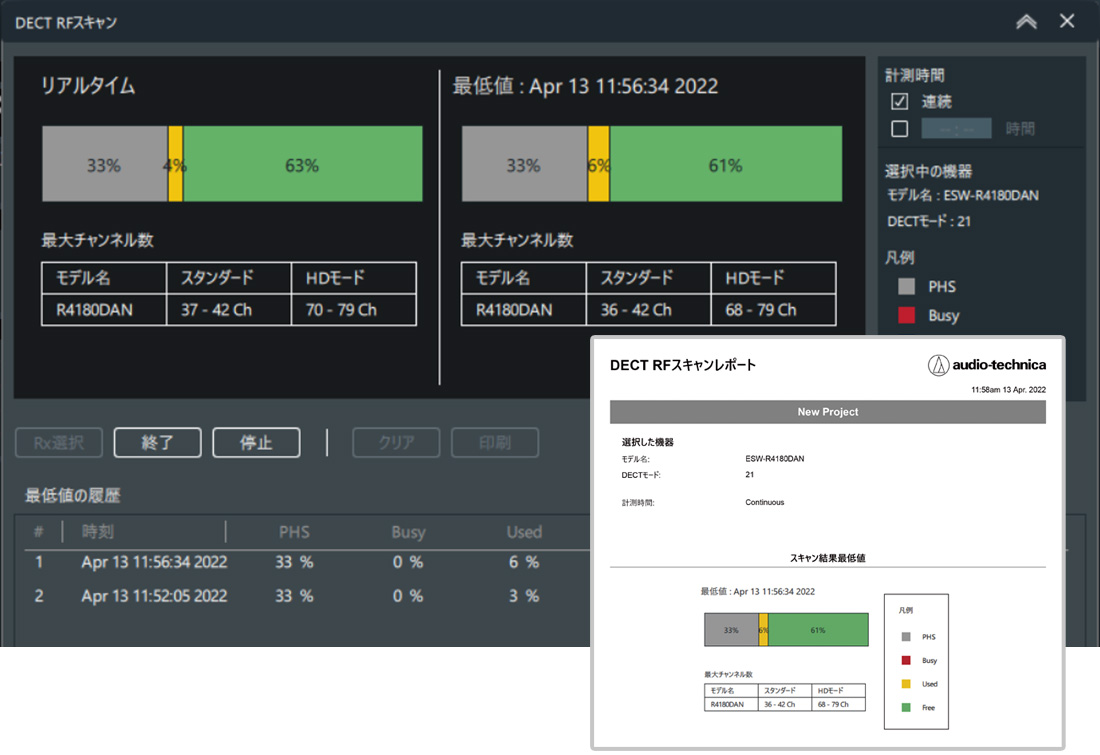Click the audio-technica logo in the report
1100x755 pixels.
[x=986, y=365]
